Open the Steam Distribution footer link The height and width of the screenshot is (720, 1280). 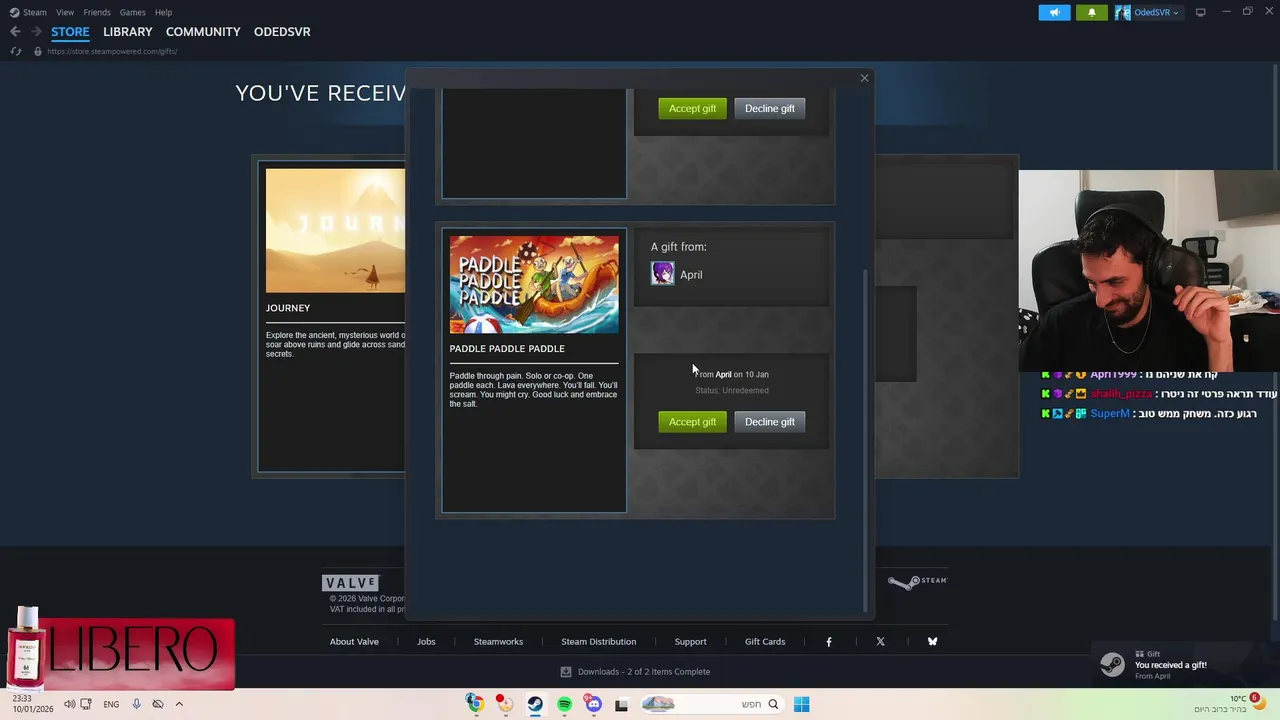click(x=598, y=642)
